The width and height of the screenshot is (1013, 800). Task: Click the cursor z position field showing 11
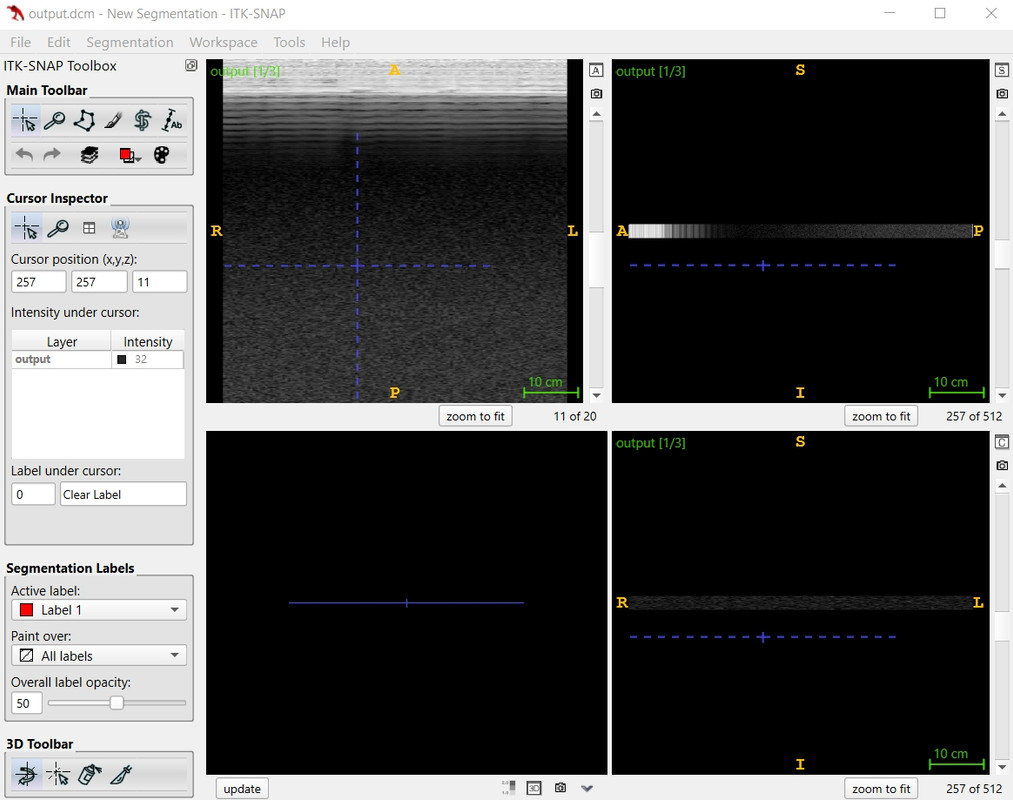[160, 282]
